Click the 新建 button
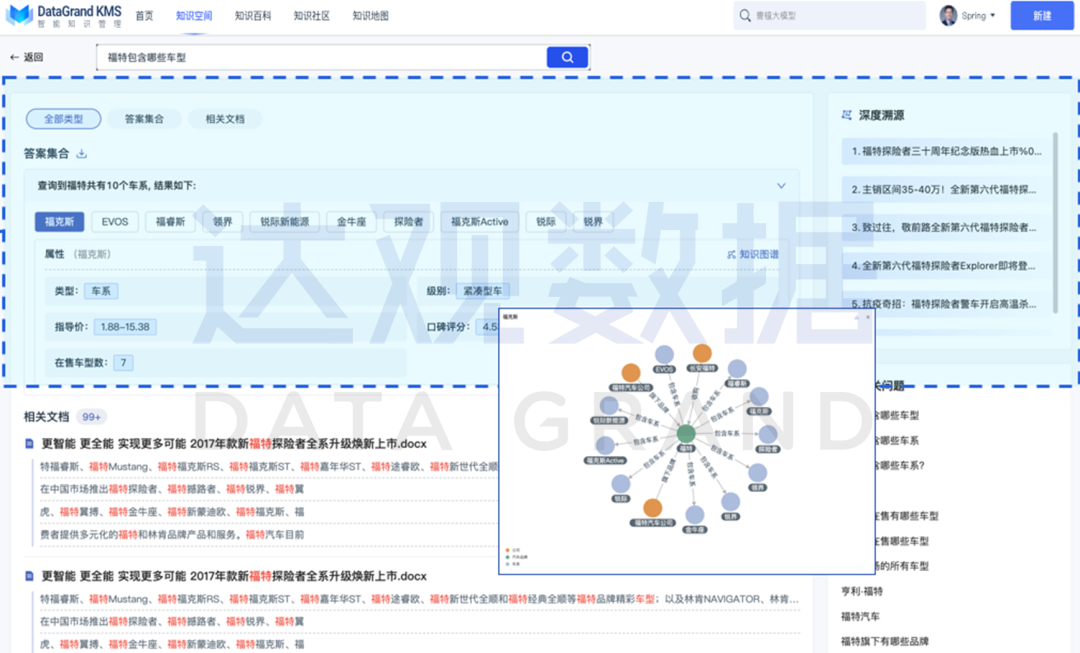Screen dimensions: 1080x653 point(1041,15)
